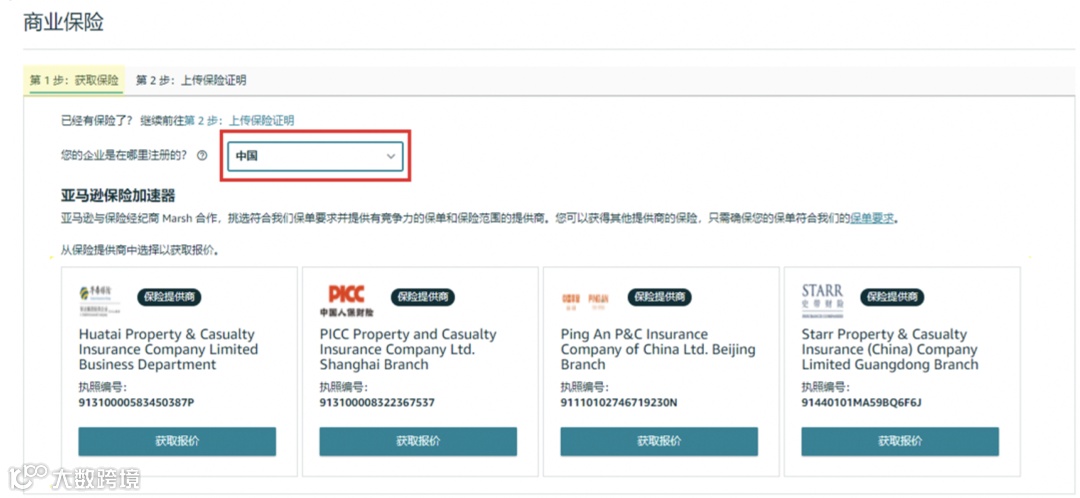Select Starr Property & Casualty company name
This screenshot has height=498, width=1080.
point(890,350)
